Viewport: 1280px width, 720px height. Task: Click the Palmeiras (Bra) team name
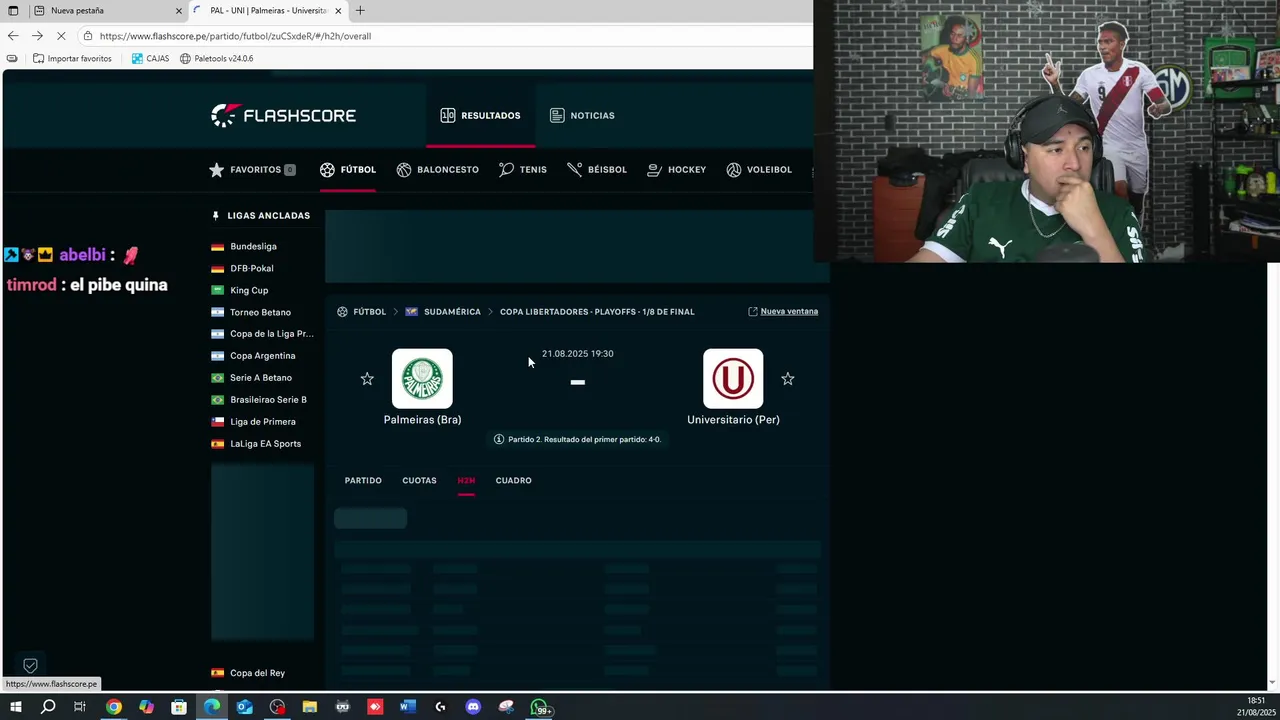point(422,420)
